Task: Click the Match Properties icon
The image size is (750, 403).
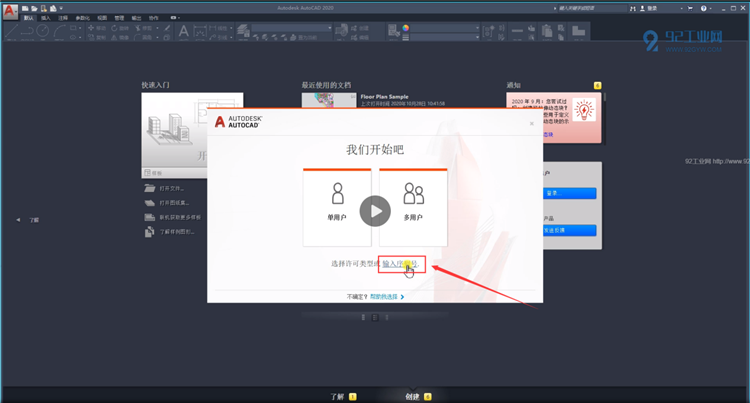Action: coord(394,31)
